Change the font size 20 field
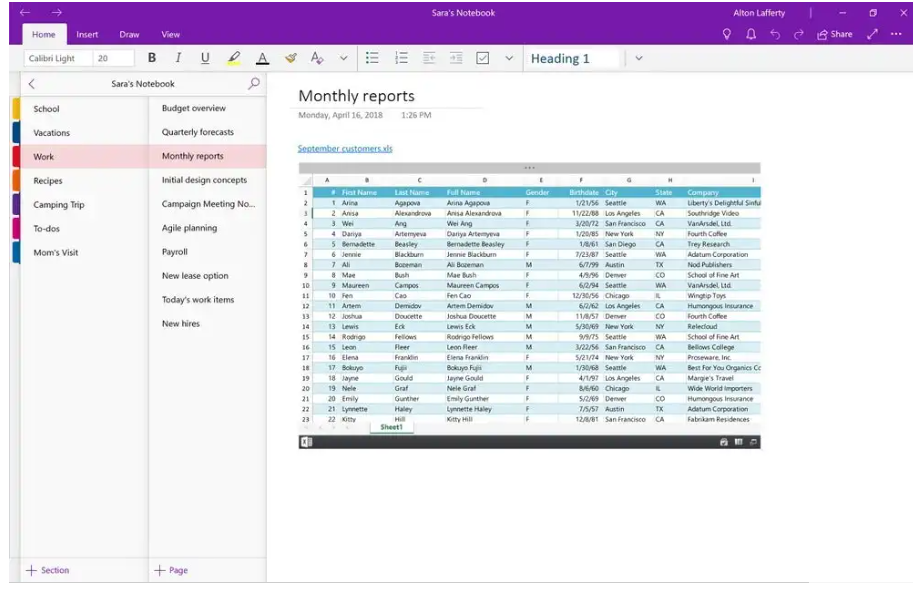Image resolution: width=913 pixels, height=592 pixels. coord(114,58)
